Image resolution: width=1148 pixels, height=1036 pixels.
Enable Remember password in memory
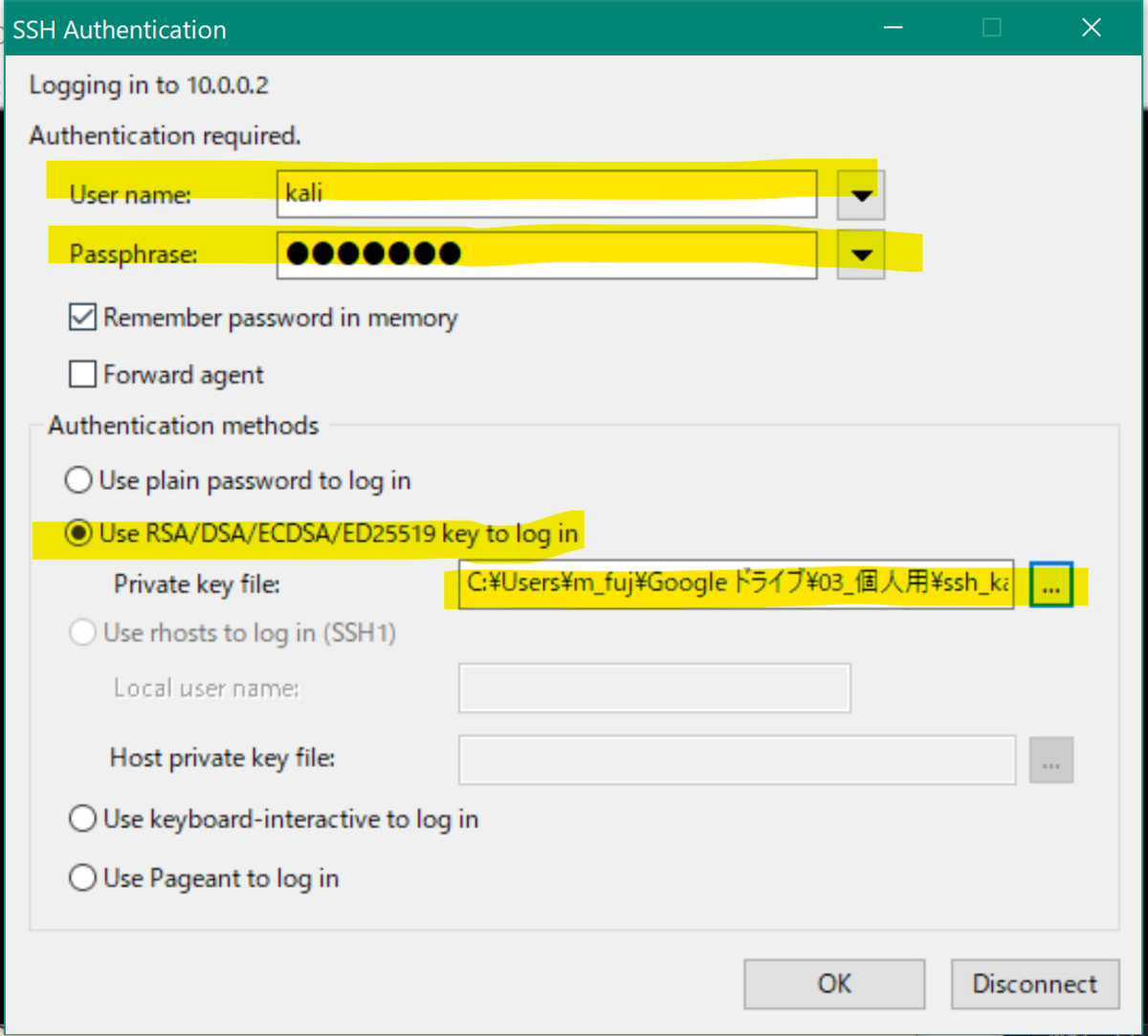pyautogui.click(x=82, y=317)
